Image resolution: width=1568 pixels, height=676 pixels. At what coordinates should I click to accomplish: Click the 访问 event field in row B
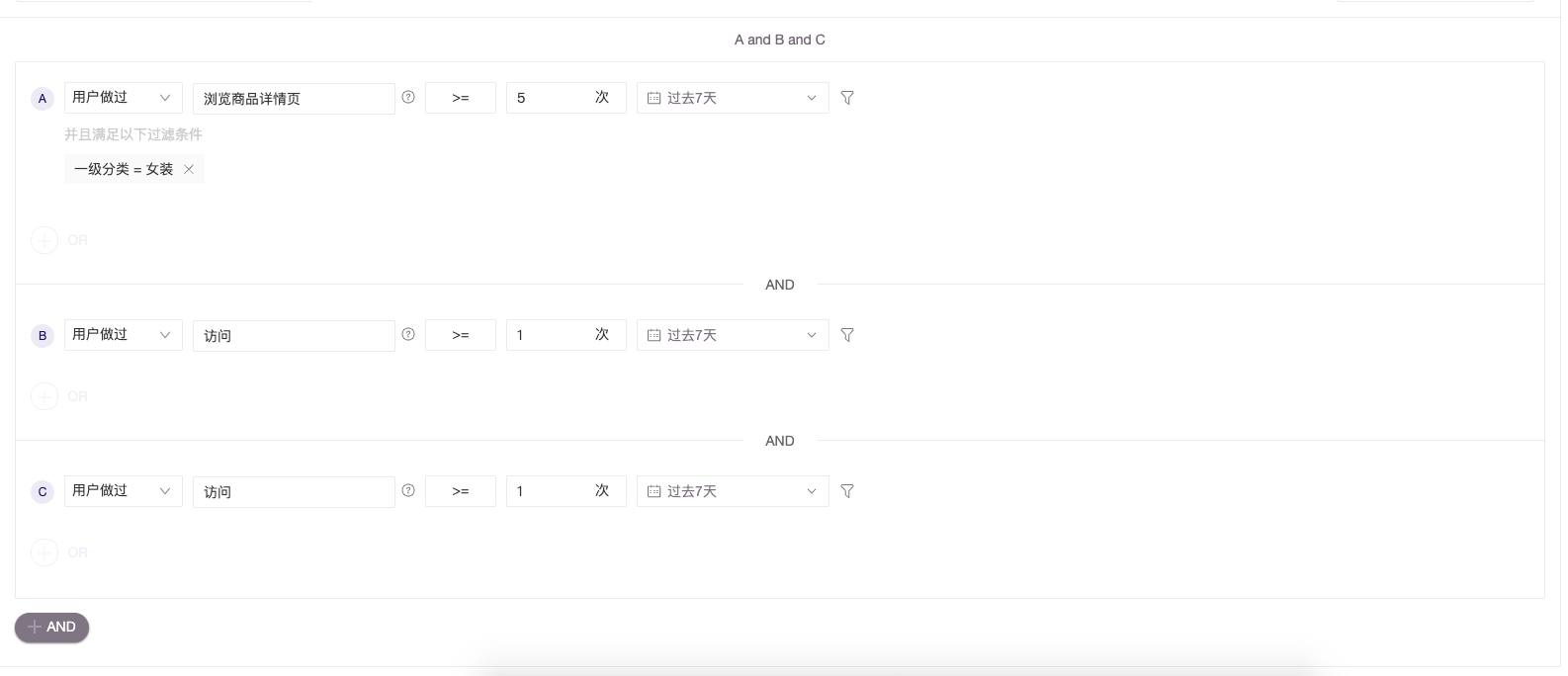294,336
